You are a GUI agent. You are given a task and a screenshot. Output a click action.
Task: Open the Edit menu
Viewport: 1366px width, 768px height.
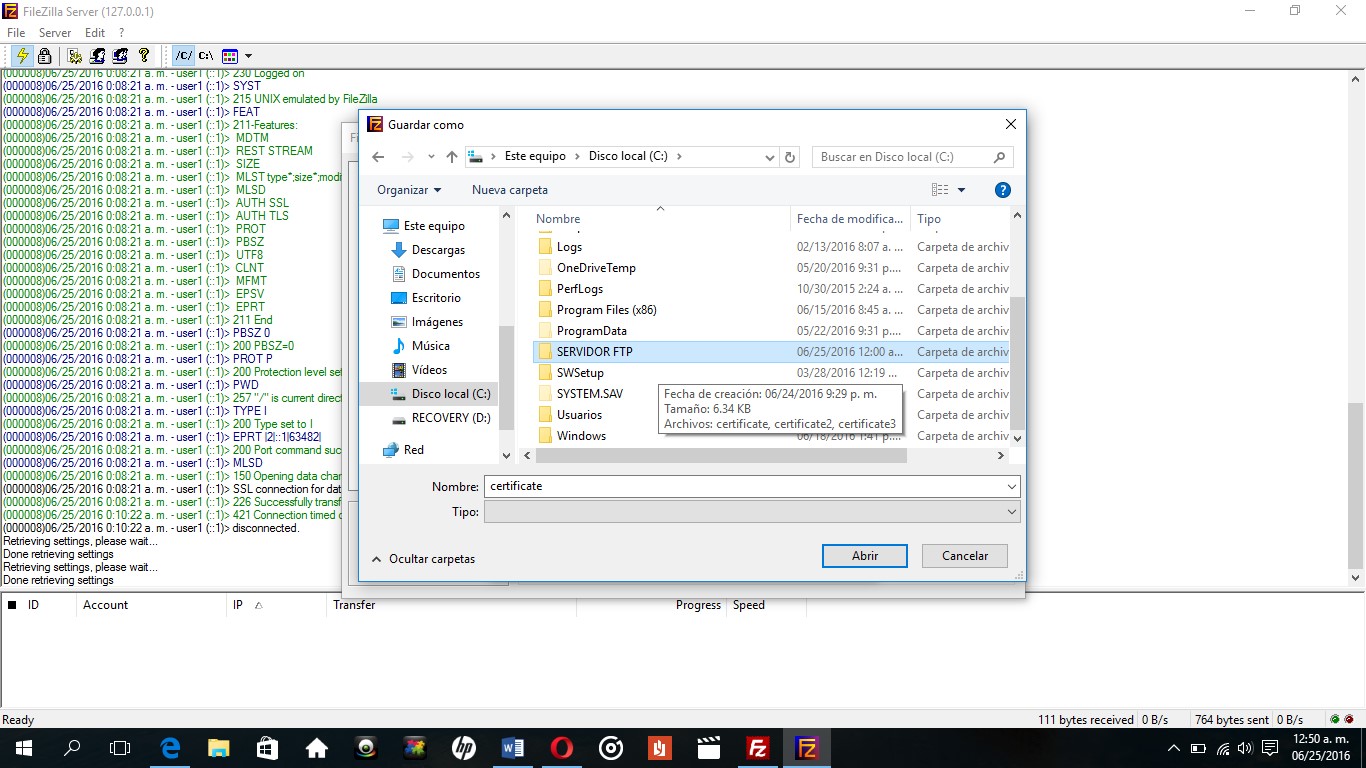tap(95, 32)
